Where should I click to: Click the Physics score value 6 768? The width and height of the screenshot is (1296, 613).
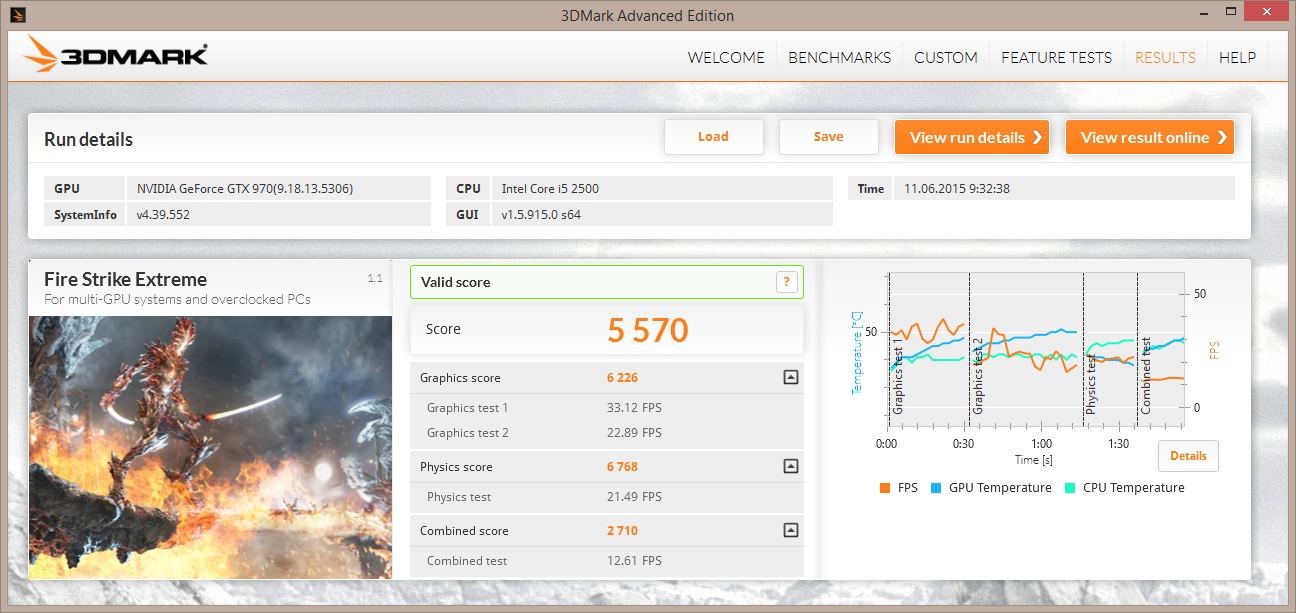coord(622,467)
